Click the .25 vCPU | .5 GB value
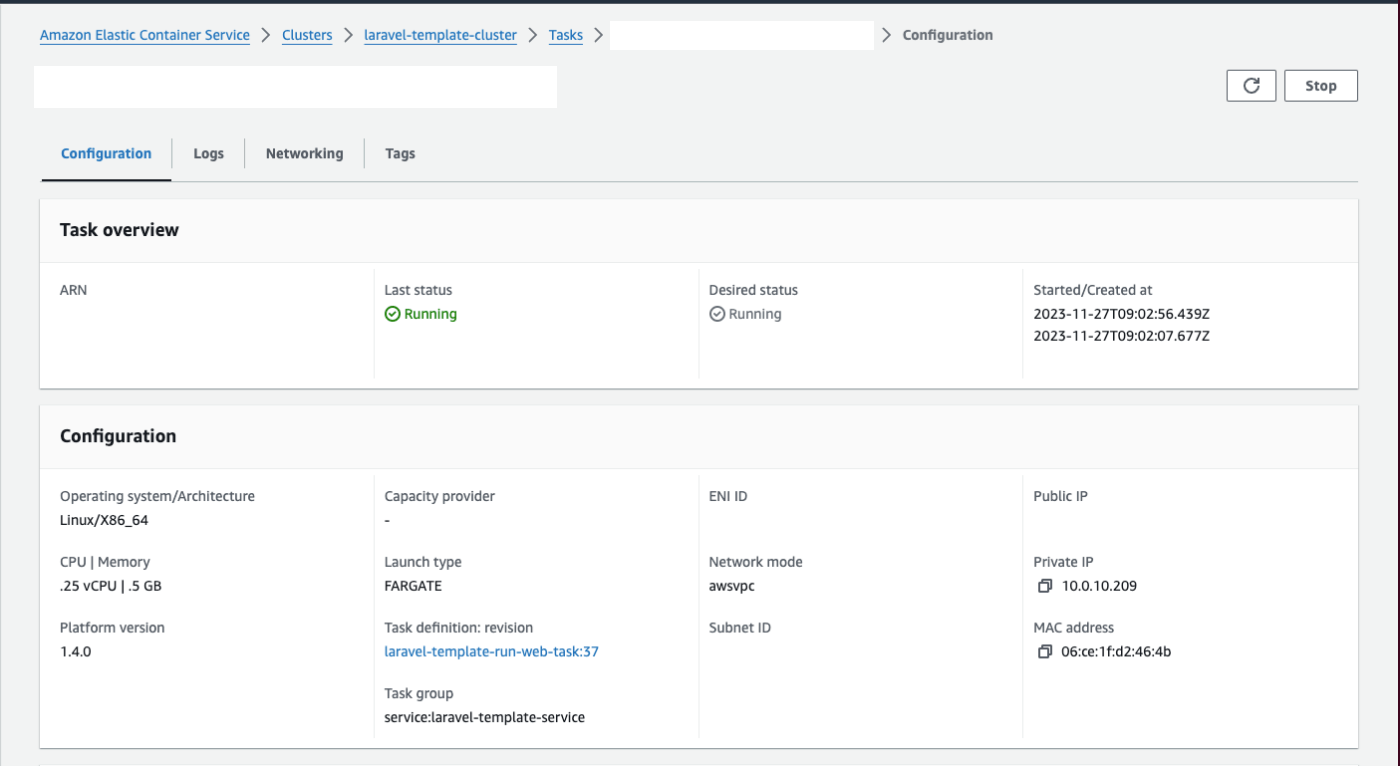1400x766 pixels. click(110, 586)
